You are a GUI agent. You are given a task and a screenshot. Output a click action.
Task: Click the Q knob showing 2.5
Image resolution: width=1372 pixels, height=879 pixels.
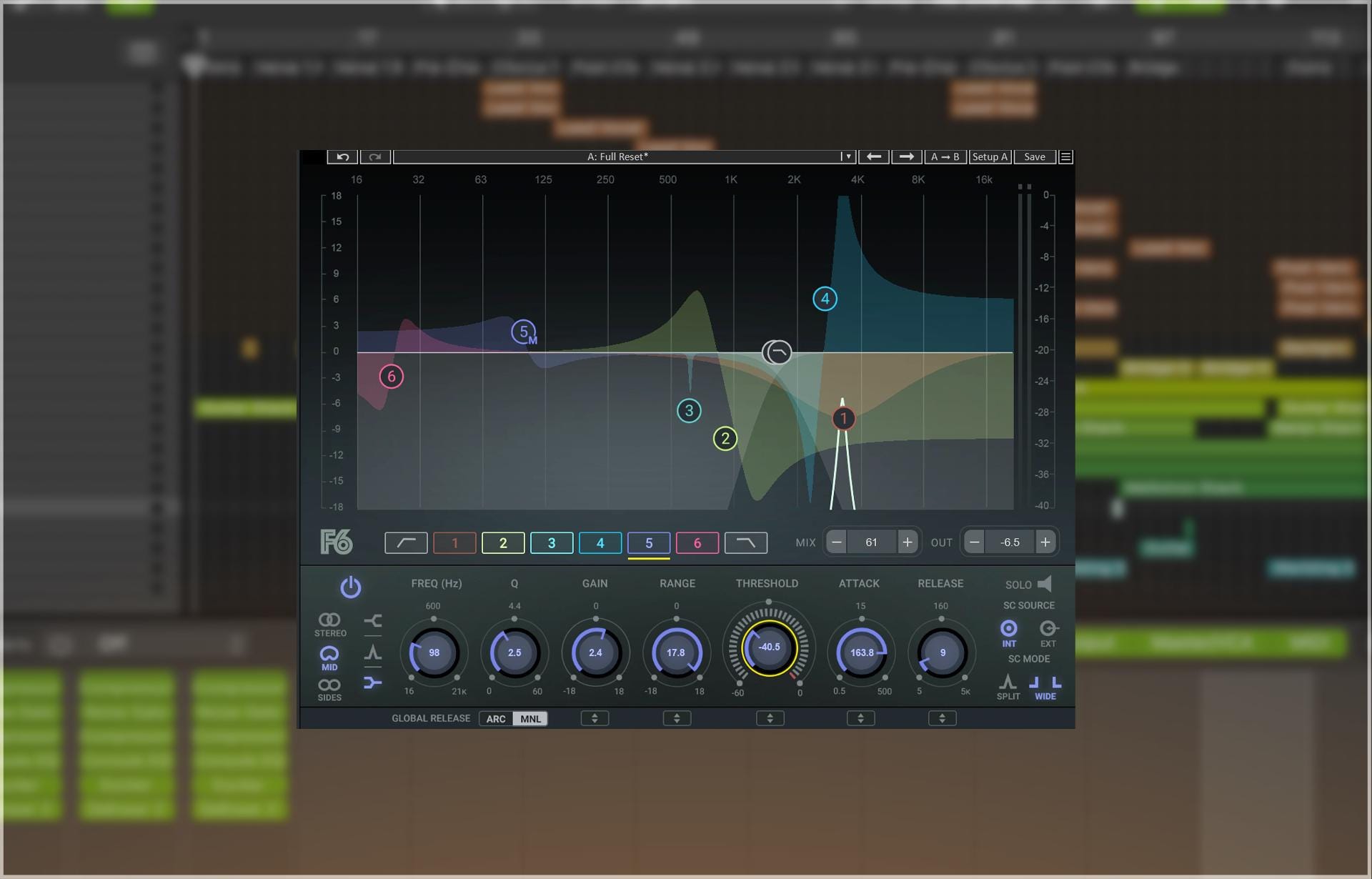click(x=514, y=652)
